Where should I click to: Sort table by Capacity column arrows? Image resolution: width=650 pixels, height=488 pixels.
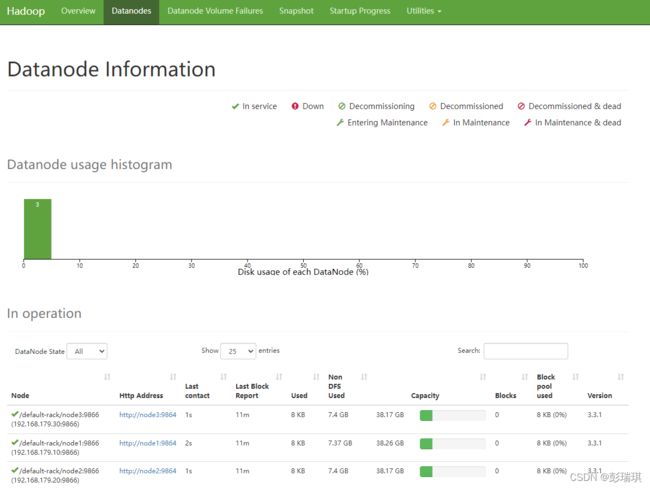[483, 377]
